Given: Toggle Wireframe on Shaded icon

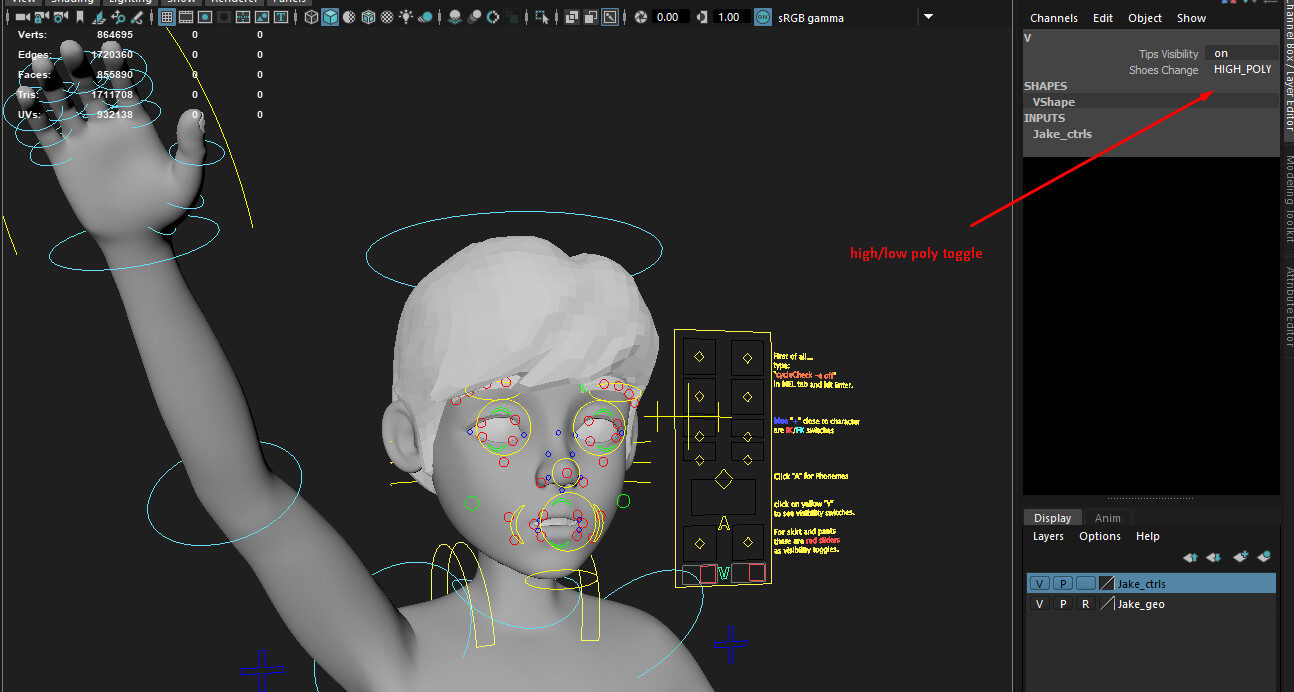Looking at the screenshot, I should [368, 17].
